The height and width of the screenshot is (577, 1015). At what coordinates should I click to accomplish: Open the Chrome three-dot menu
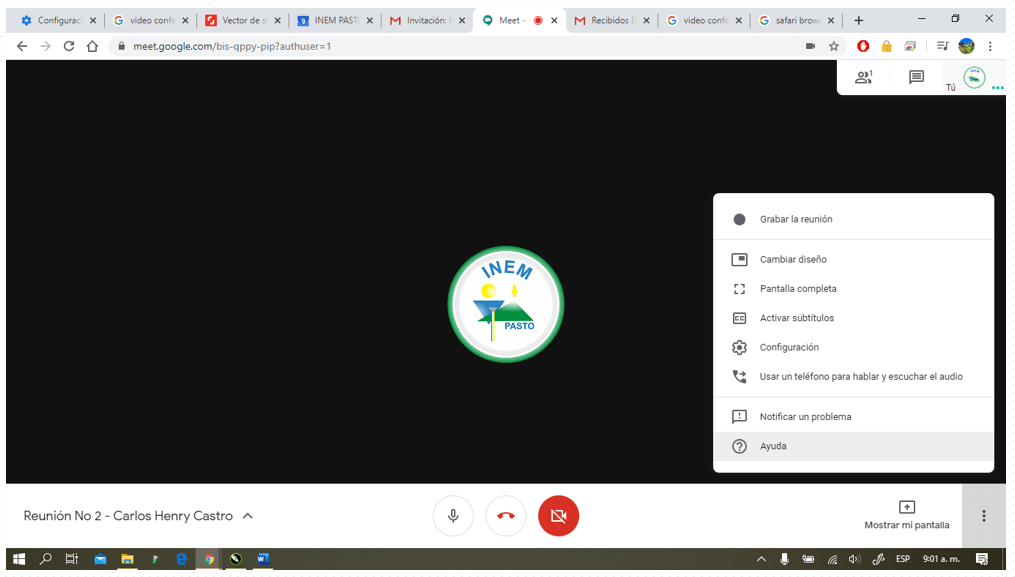pyautogui.click(x=990, y=46)
